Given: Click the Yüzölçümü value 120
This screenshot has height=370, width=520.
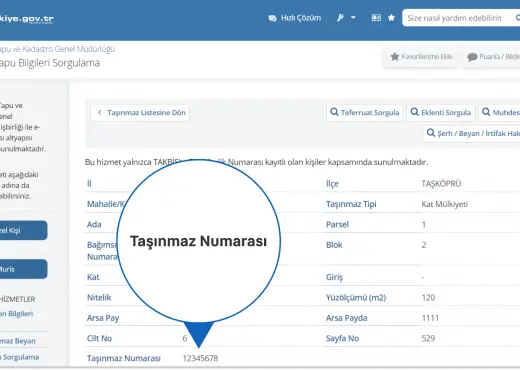Looking at the screenshot, I should click(x=428, y=298).
